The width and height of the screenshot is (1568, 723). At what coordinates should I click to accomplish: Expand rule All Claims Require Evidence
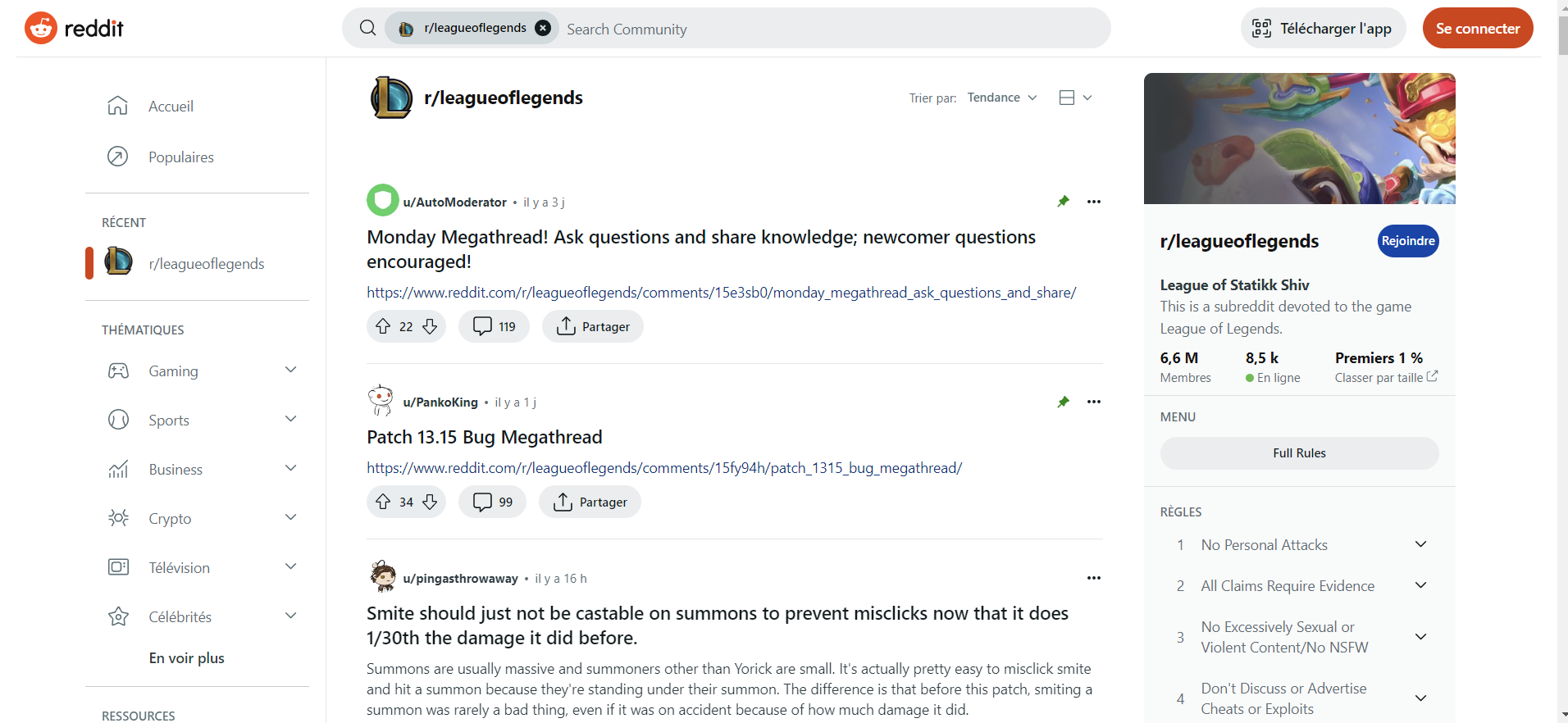1420,585
